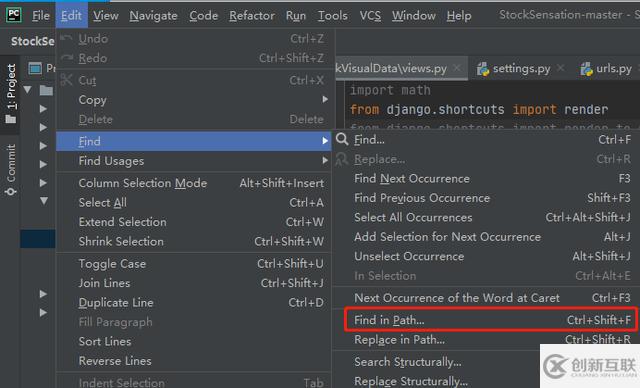Viewport: 640px width, 388px height.
Task: Choose Reverse Lines
Action: [193, 361]
